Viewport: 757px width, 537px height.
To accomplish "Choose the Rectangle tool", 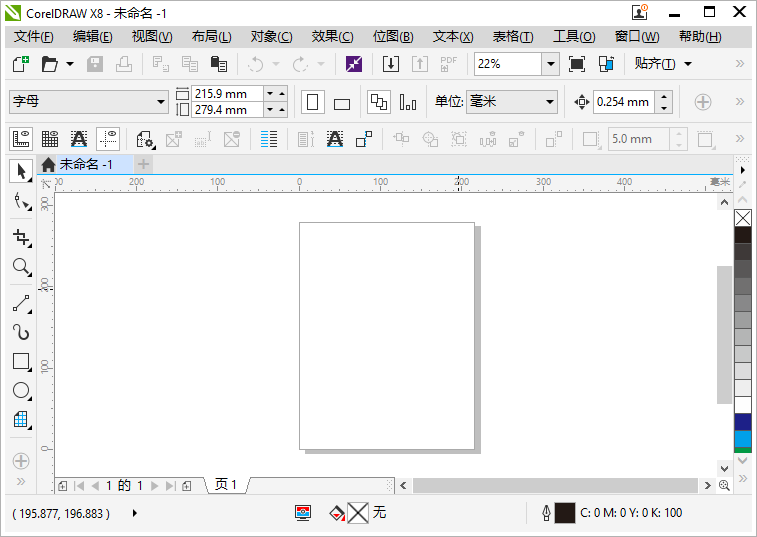I will pos(20,362).
